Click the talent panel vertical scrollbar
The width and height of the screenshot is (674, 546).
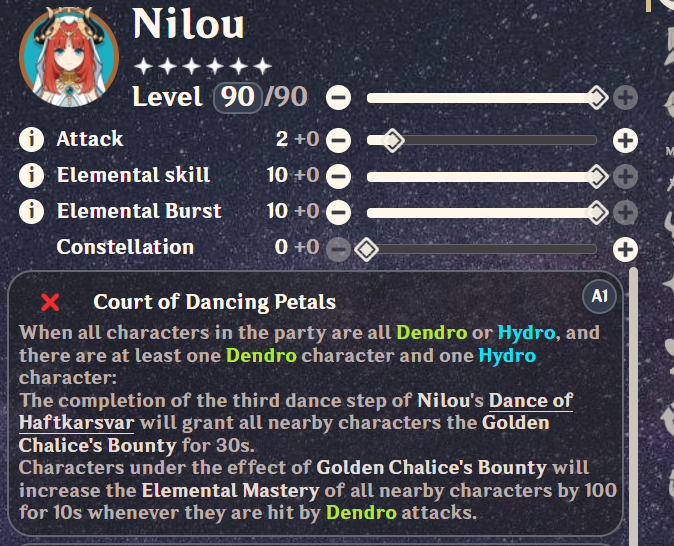tap(632, 400)
